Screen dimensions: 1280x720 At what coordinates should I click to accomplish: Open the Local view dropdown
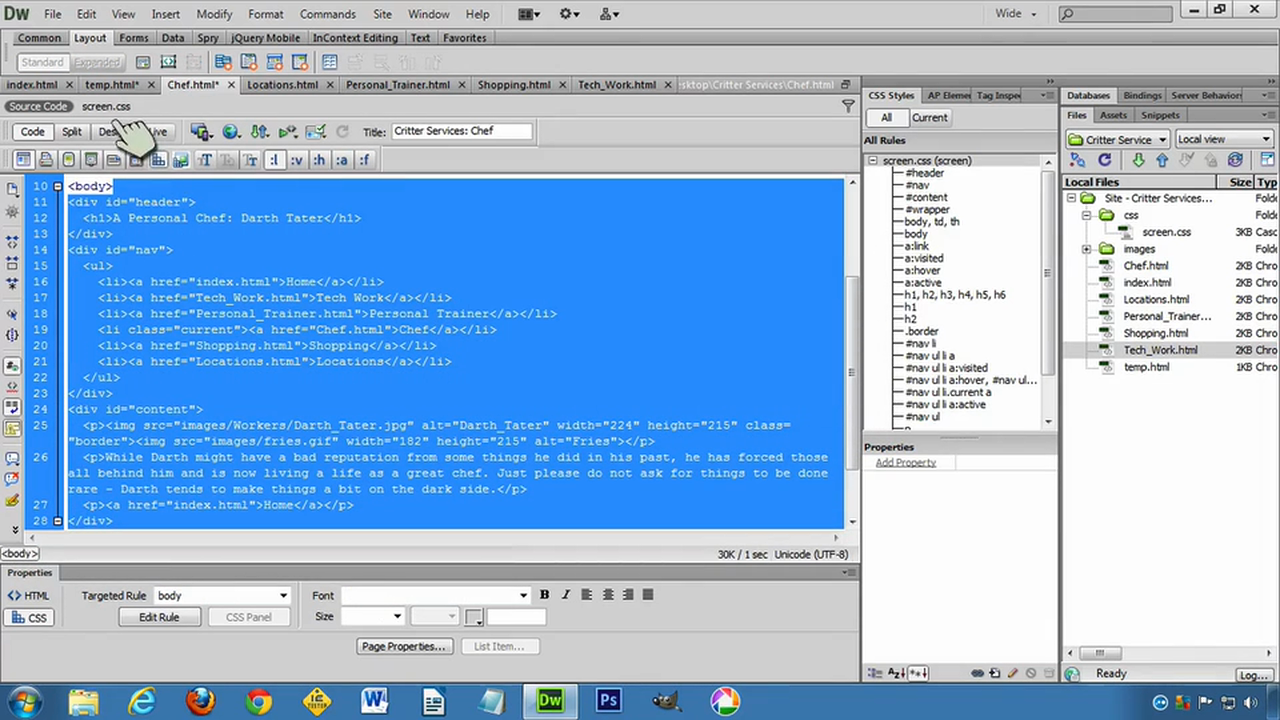(x=1223, y=140)
